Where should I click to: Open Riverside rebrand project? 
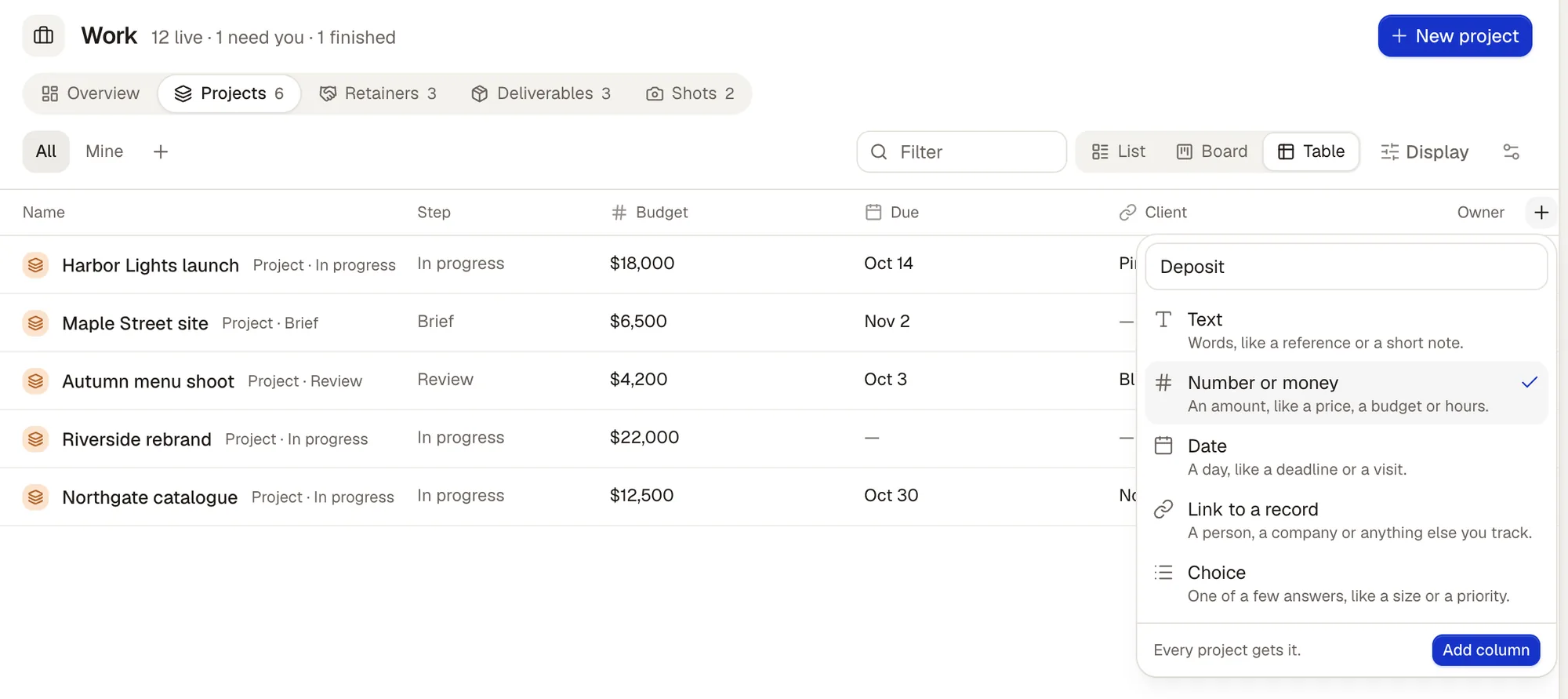point(136,439)
